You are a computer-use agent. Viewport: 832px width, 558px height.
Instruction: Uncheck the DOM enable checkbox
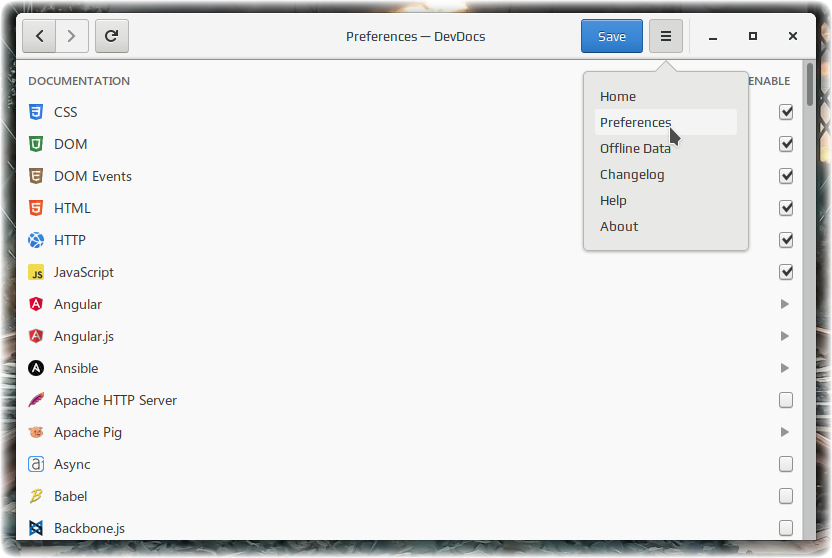click(x=786, y=144)
